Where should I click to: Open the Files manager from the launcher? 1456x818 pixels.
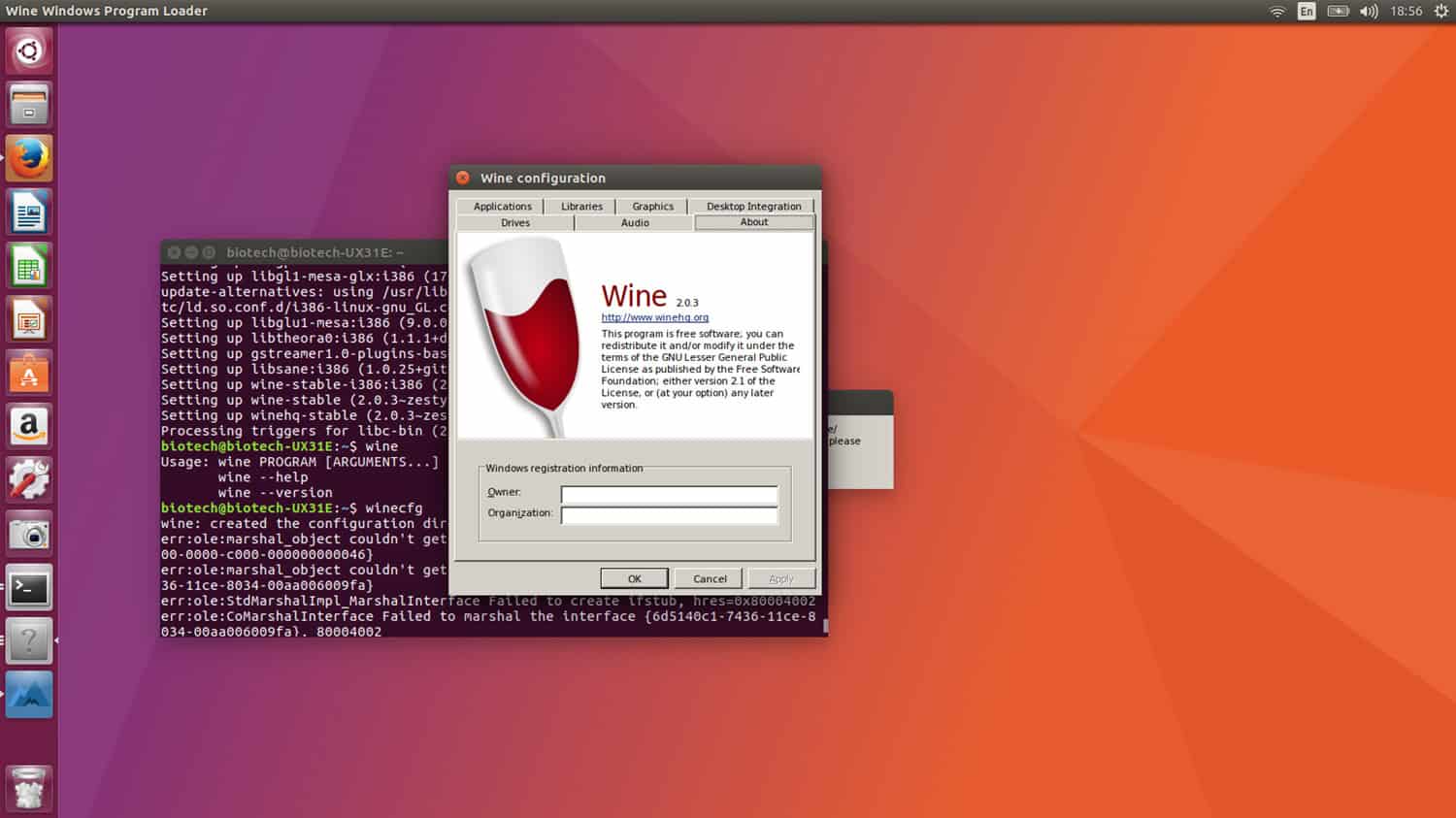point(29,104)
